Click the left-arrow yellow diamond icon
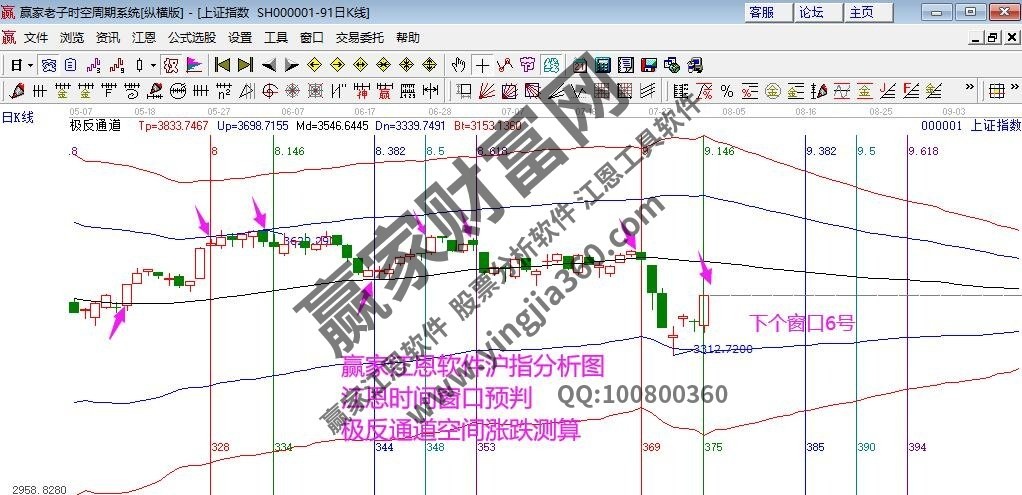This screenshot has height=495, width=1022. [314, 65]
